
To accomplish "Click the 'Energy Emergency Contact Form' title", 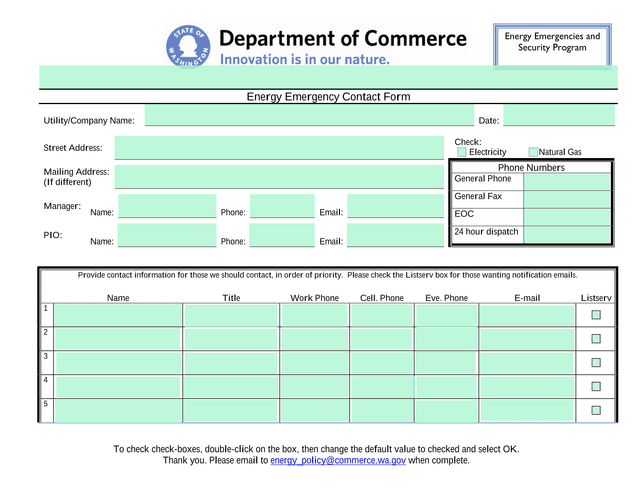I will [328, 97].
